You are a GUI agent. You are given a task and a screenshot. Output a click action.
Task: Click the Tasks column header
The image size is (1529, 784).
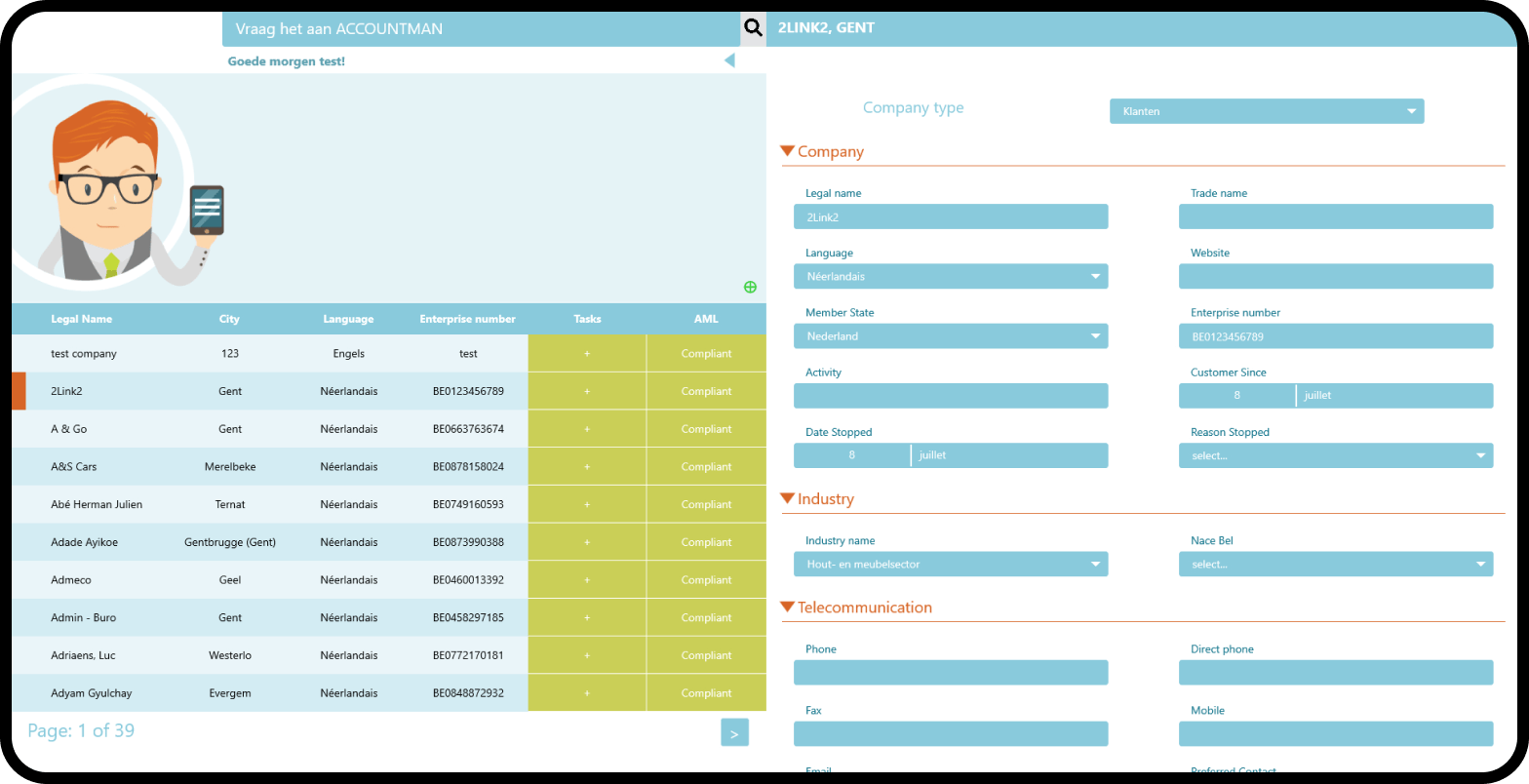(x=587, y=319)
